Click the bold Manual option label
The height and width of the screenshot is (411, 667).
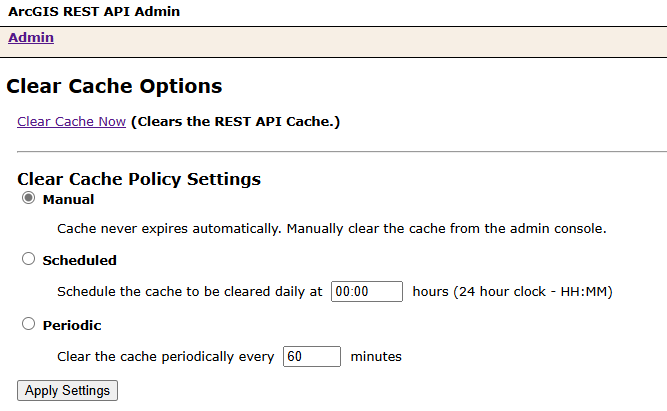click(68, 200)
